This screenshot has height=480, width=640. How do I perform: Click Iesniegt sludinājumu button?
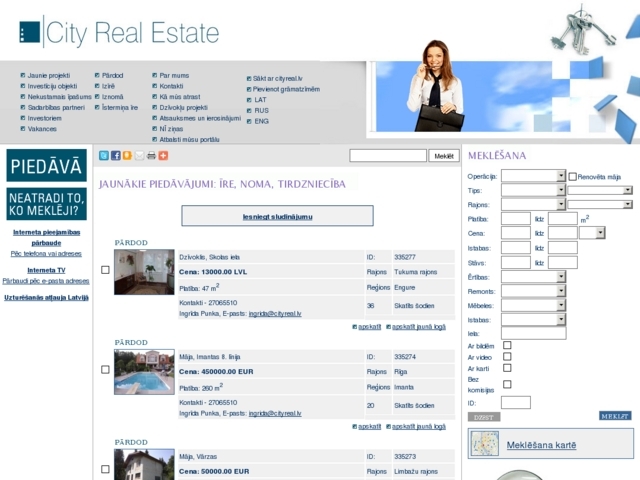277,216
